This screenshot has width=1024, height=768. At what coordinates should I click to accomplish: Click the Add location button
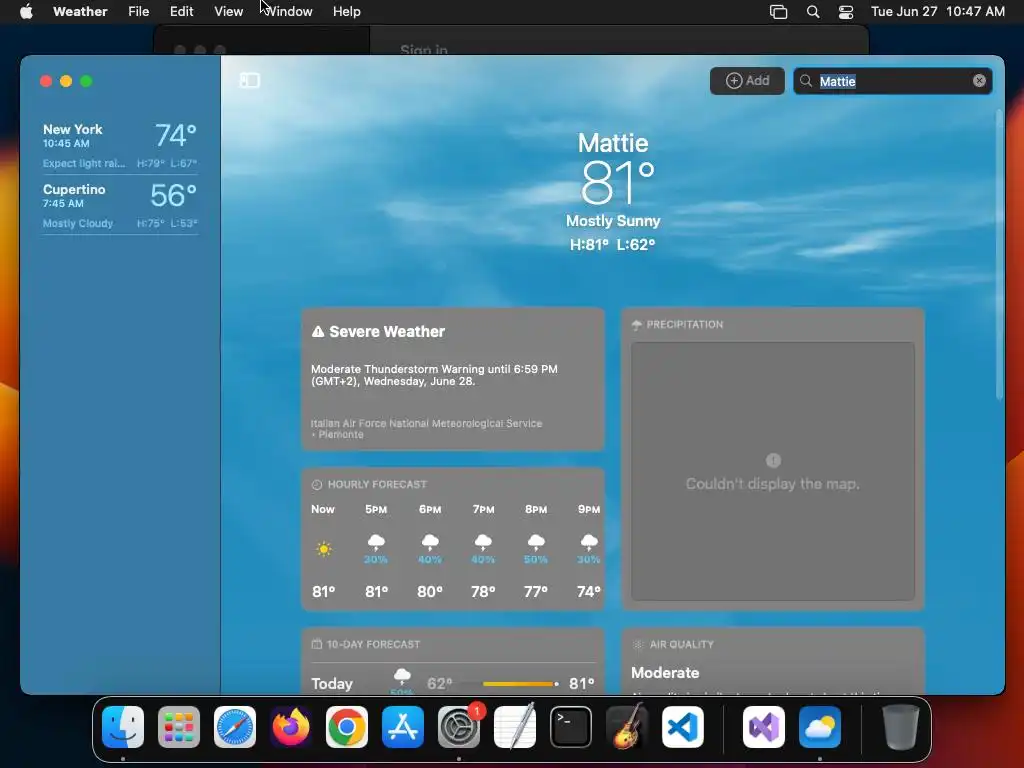[747, 81]
